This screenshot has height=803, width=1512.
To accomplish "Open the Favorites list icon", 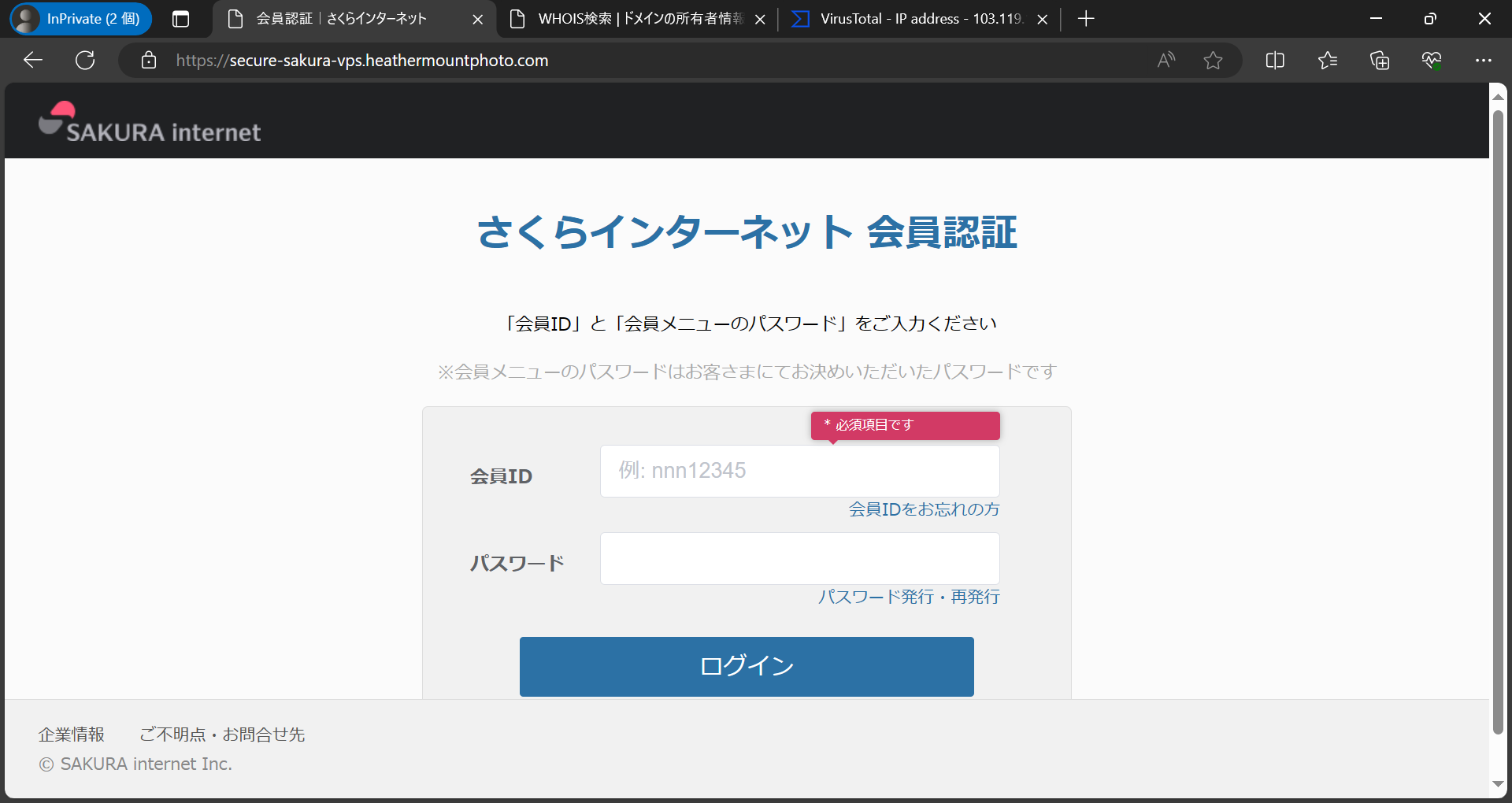I will pos(1327,60).
